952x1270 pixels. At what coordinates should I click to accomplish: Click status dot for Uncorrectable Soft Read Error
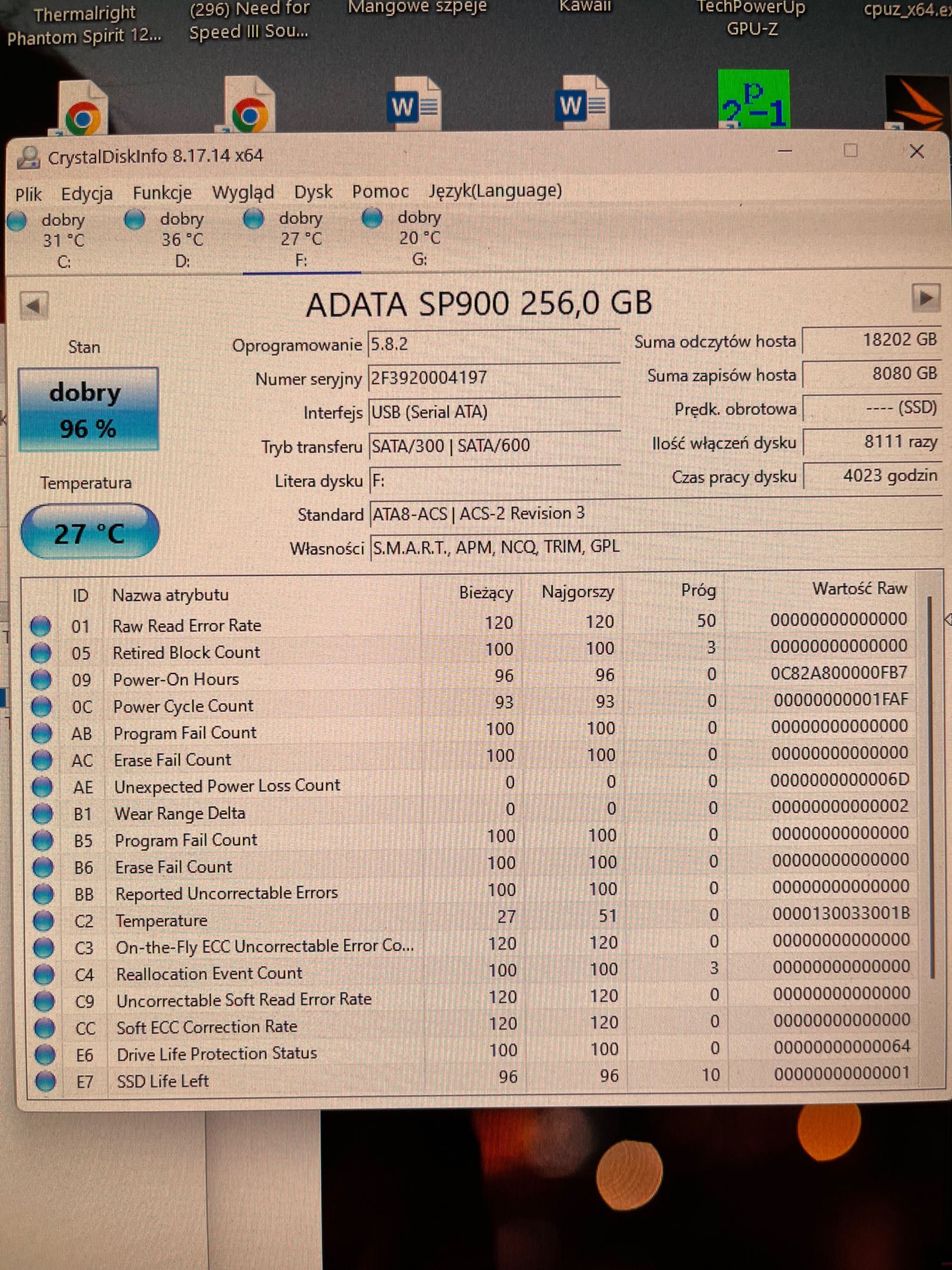click(x=44, y=1001)
